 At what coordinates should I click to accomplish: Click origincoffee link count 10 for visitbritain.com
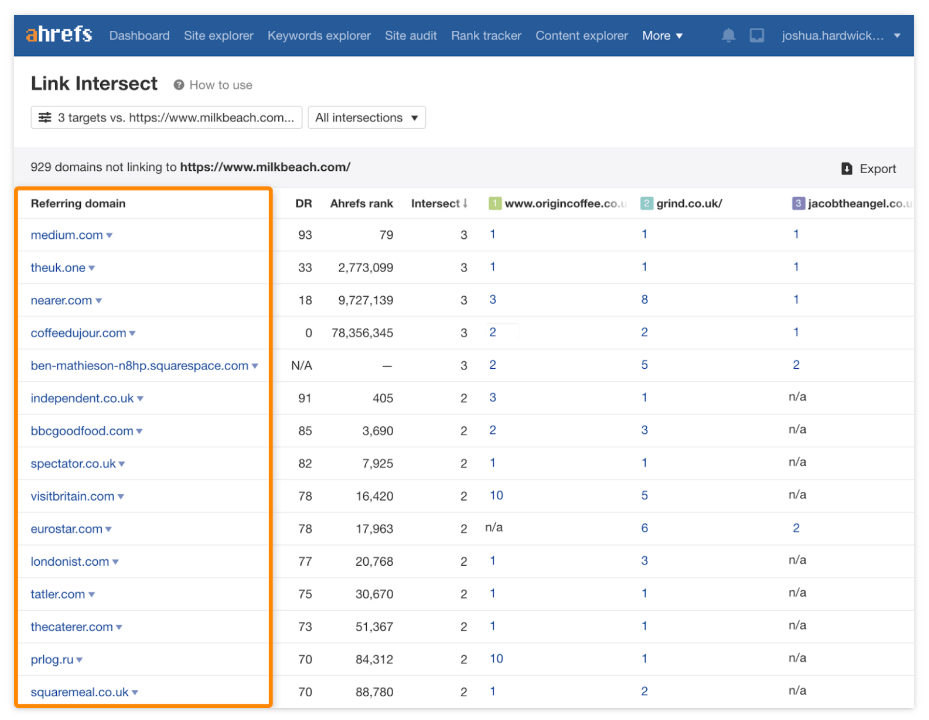point(496,495)
